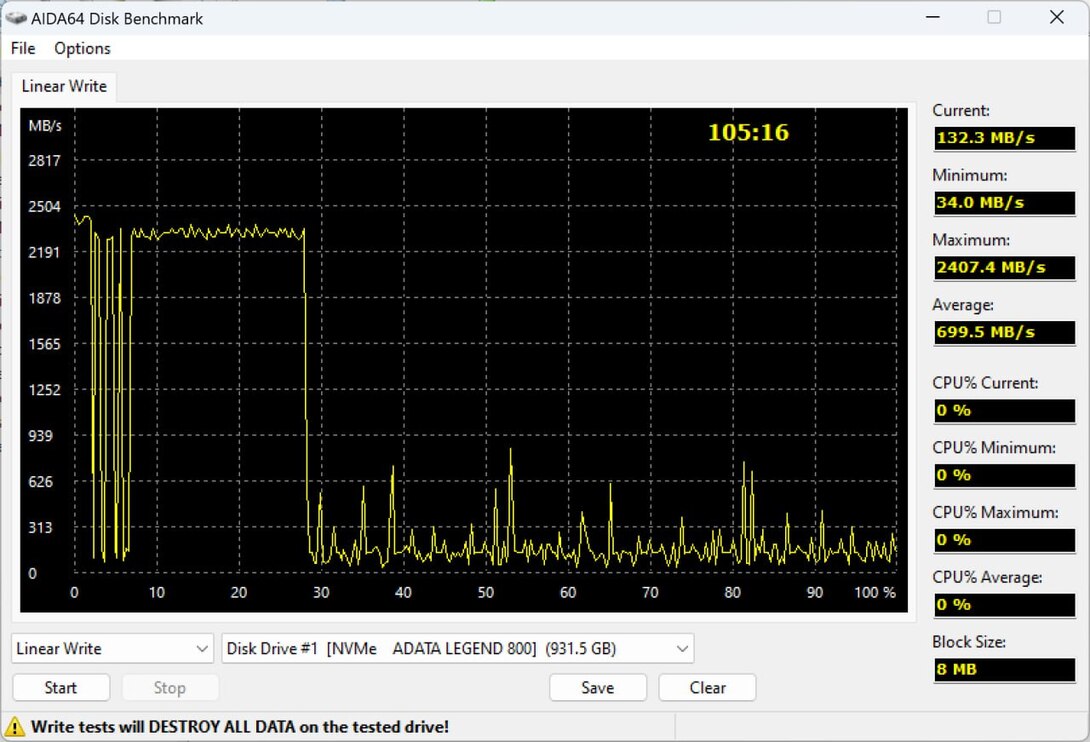Clear the benchmark graph
The image size is (1090, 742).
708,688
